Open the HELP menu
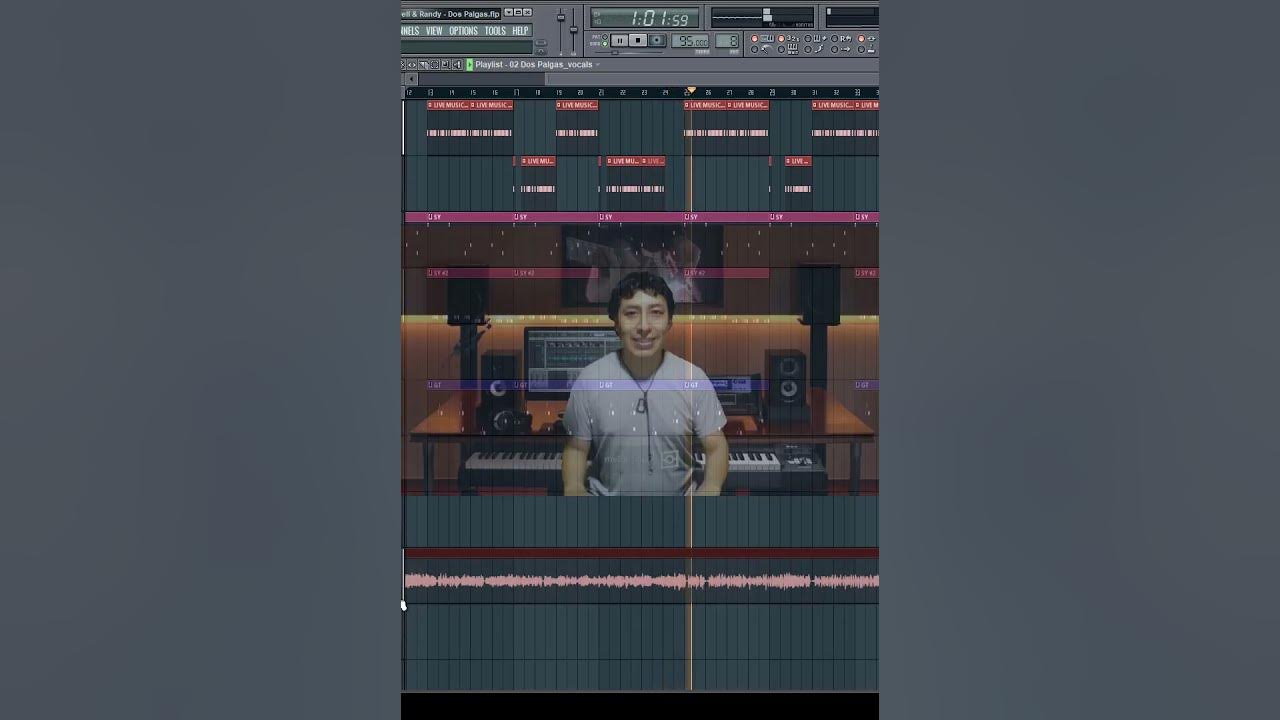Screen dimensions: 1280x720 pyautogui.click(x=520, y=31)
